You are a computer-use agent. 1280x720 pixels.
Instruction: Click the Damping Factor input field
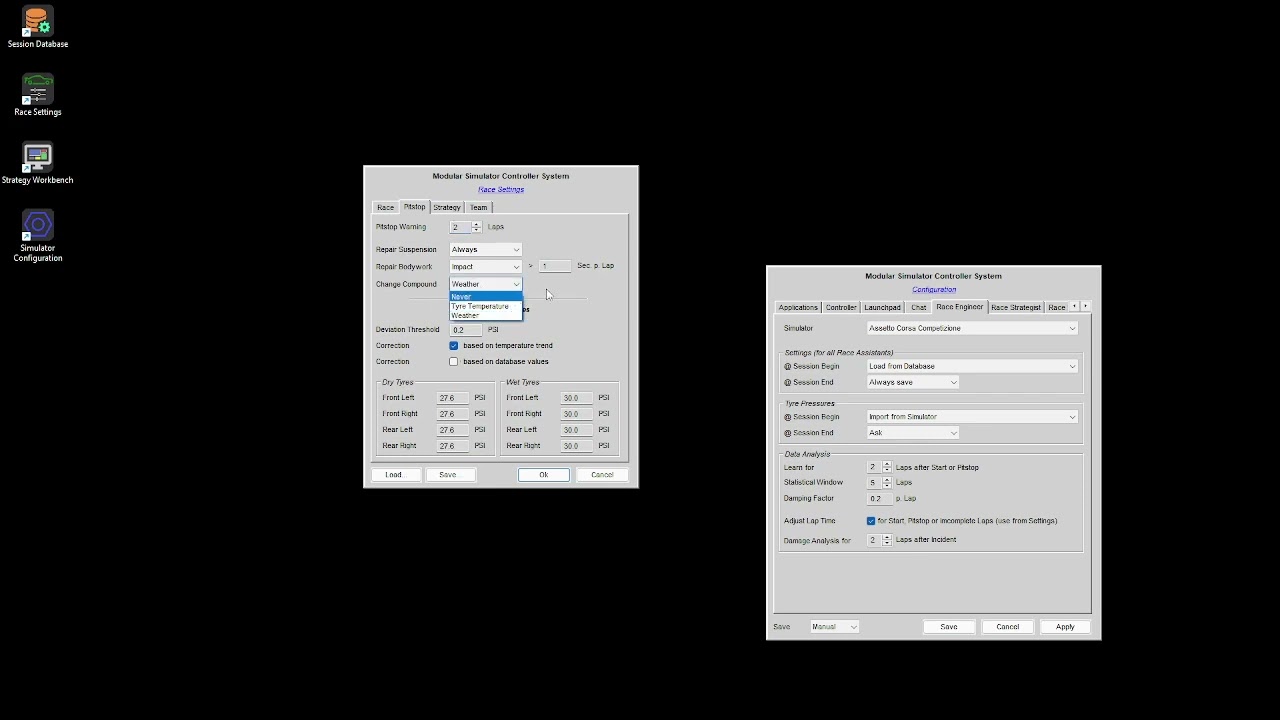879,498
